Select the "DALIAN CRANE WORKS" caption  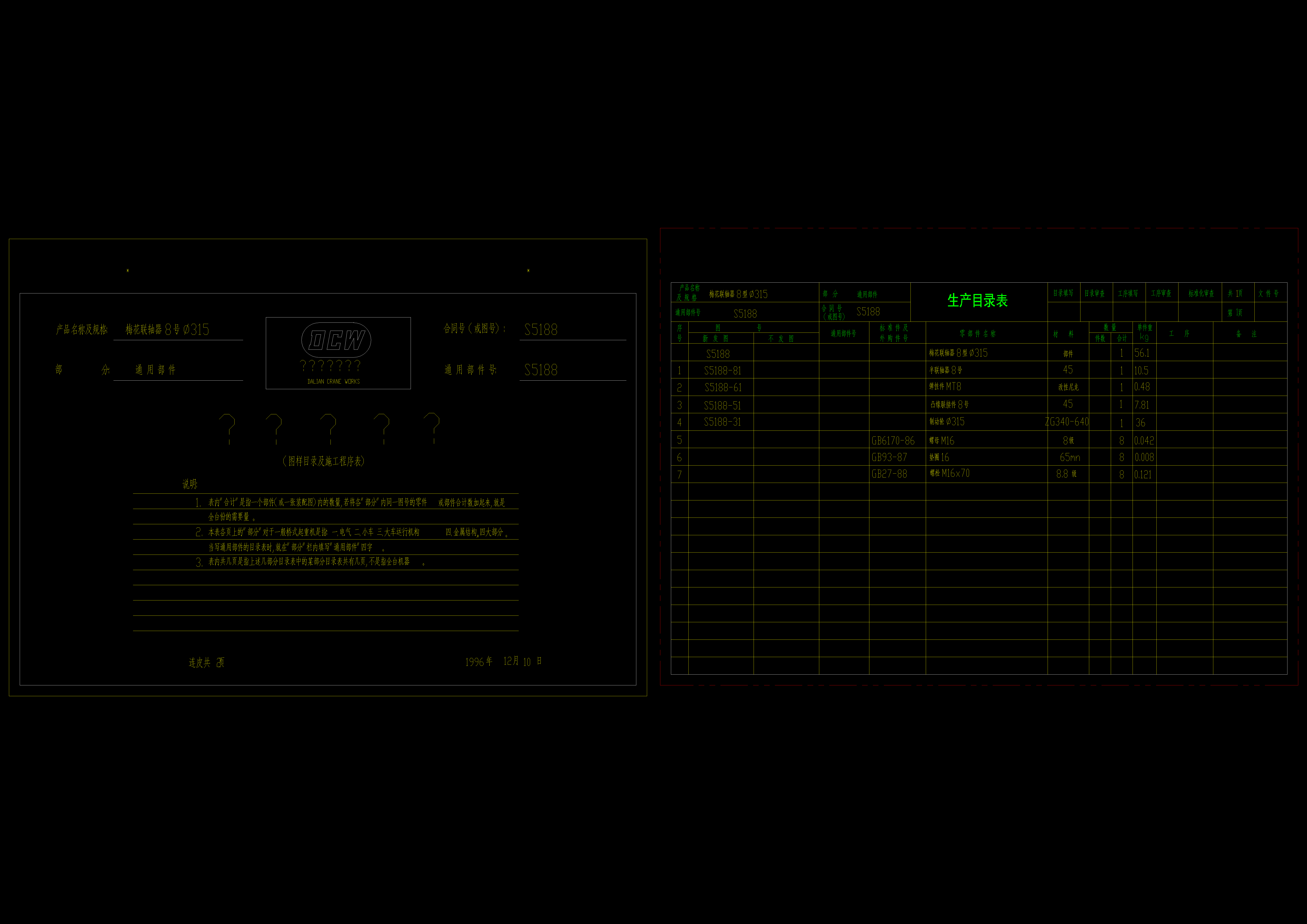coord(334,382)
